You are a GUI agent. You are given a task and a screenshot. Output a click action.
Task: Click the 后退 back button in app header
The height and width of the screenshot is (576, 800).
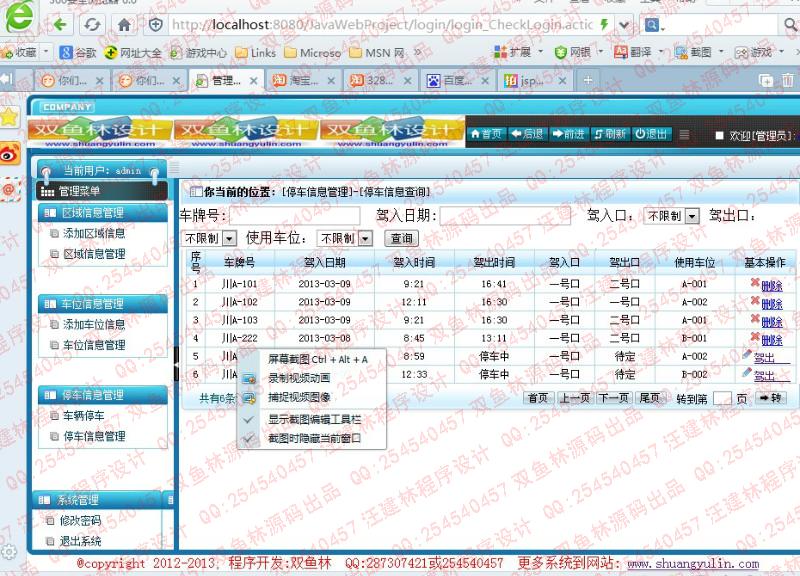[x=527, y=134]
